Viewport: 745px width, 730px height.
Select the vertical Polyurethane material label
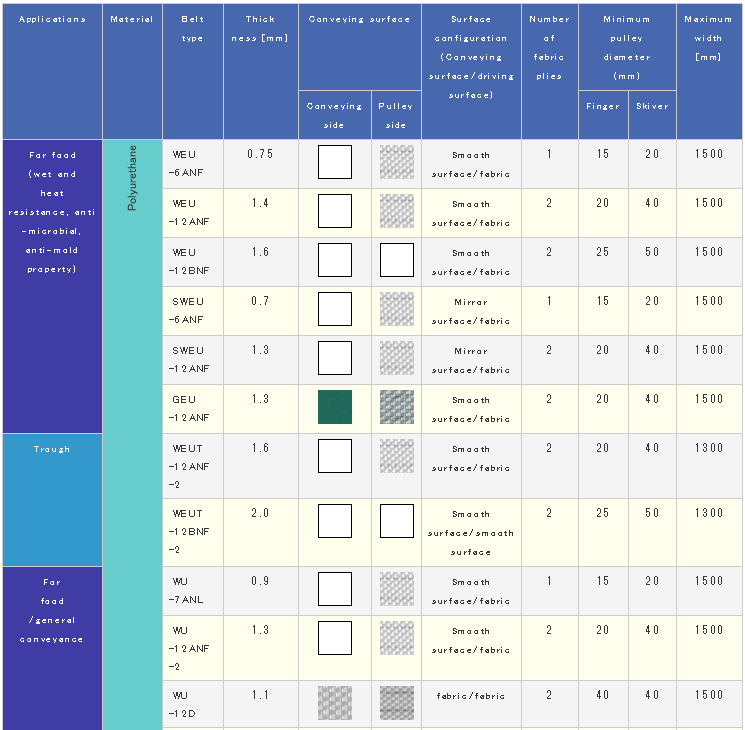132,177
